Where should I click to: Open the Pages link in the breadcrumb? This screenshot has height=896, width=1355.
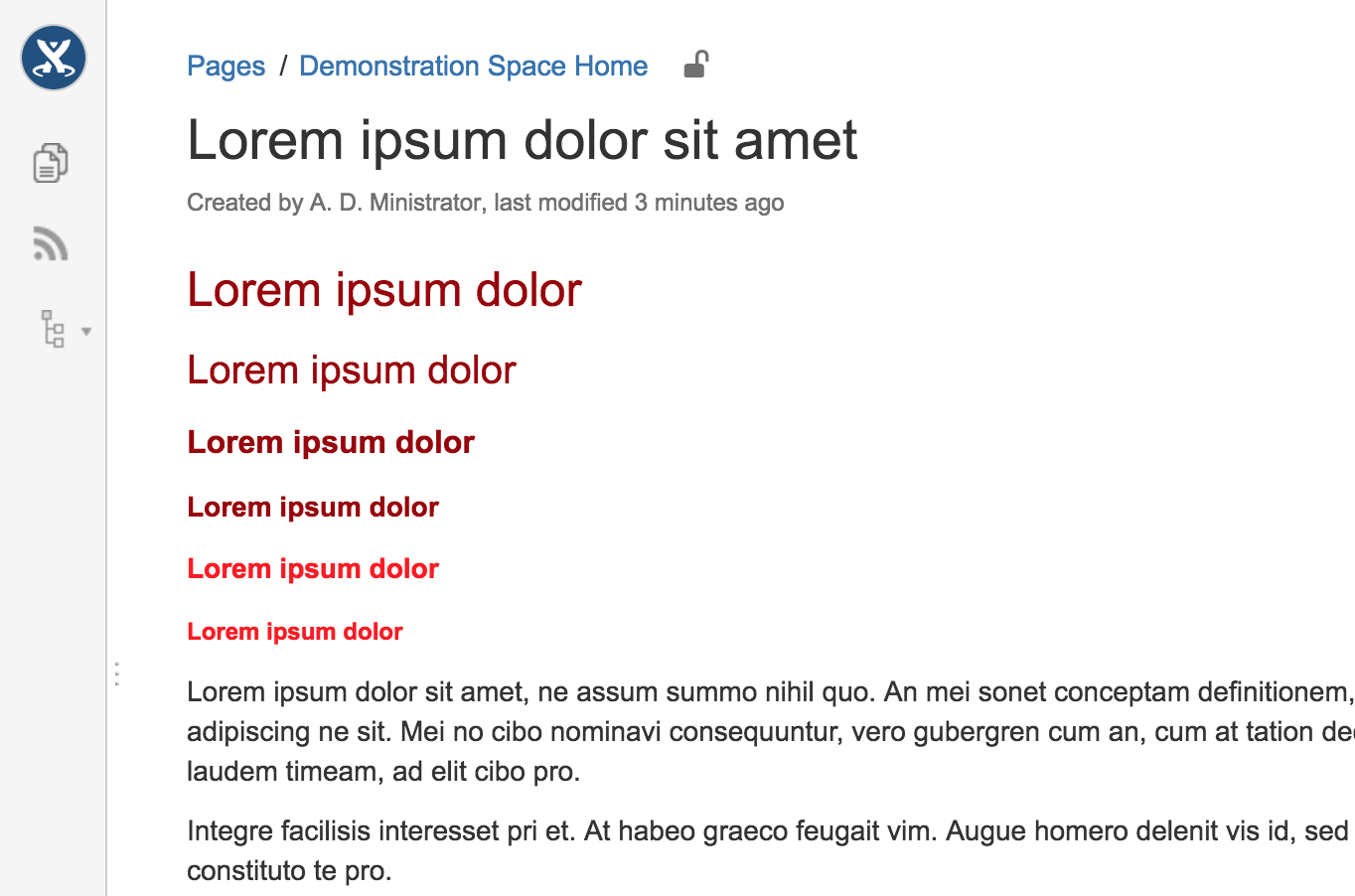(x=226, y=66)
